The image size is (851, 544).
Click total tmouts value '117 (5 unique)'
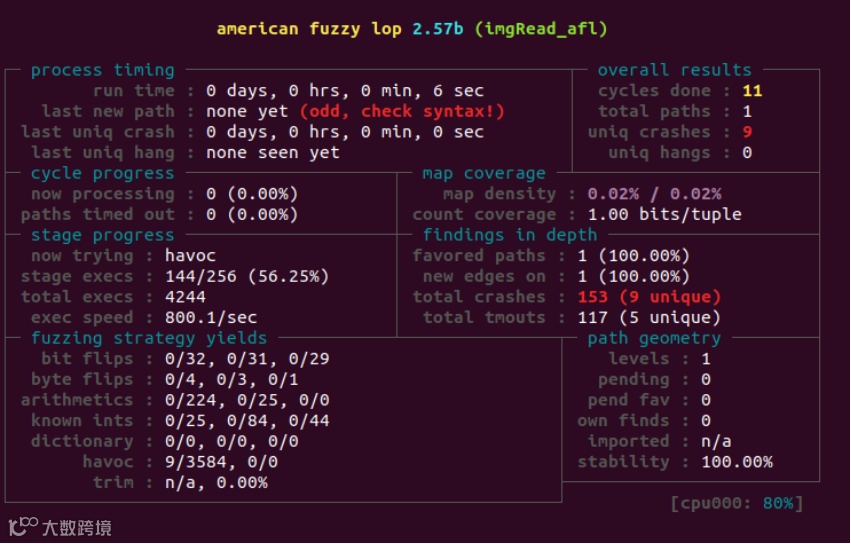[x=649, y=318]
